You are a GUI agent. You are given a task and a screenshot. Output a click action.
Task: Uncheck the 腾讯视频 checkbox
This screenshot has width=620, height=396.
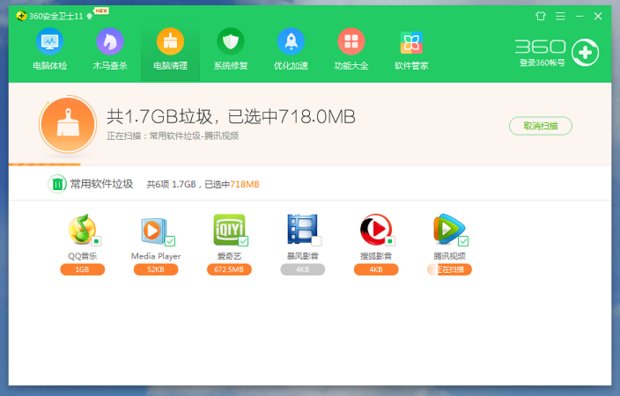pos(463,241)
